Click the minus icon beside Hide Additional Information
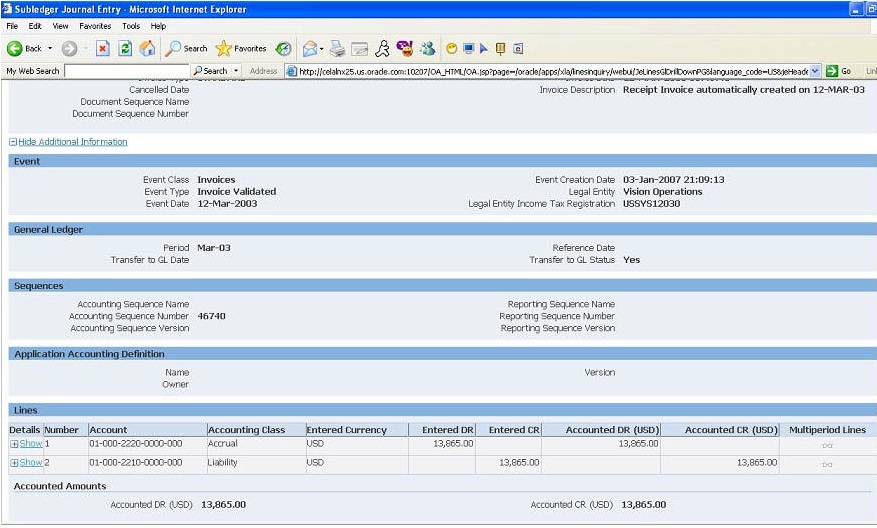The width and height of the screenshot is (877, 528). click(13, 142)
